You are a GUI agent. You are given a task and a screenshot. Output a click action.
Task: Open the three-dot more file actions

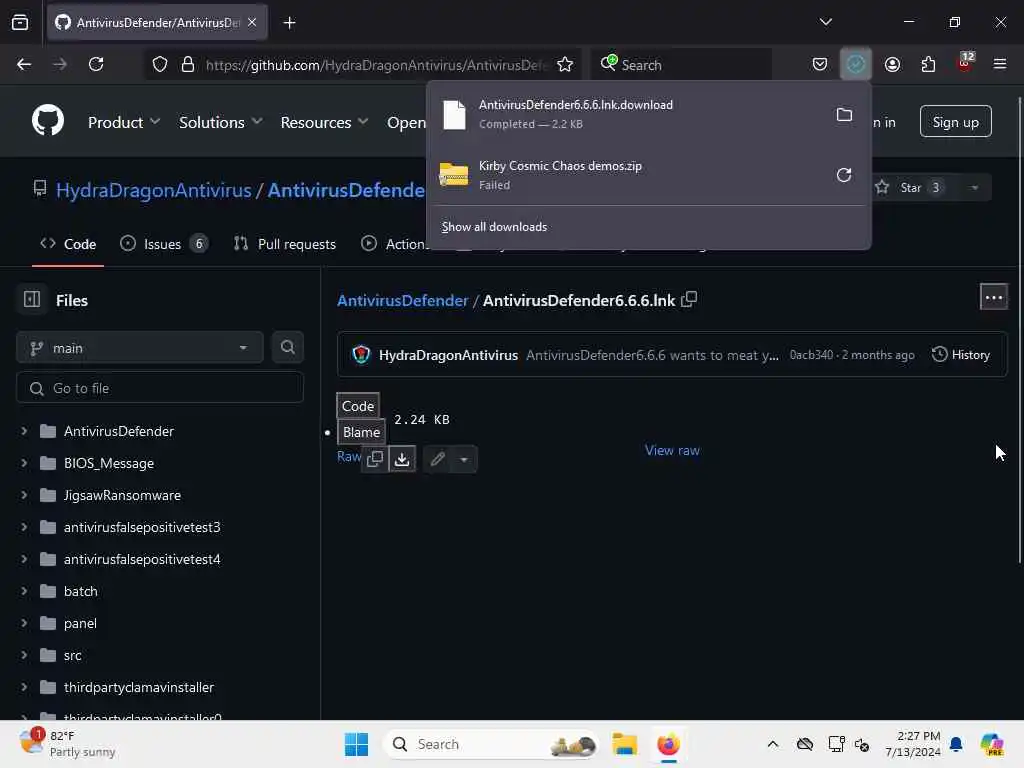[x=993, y=298]
